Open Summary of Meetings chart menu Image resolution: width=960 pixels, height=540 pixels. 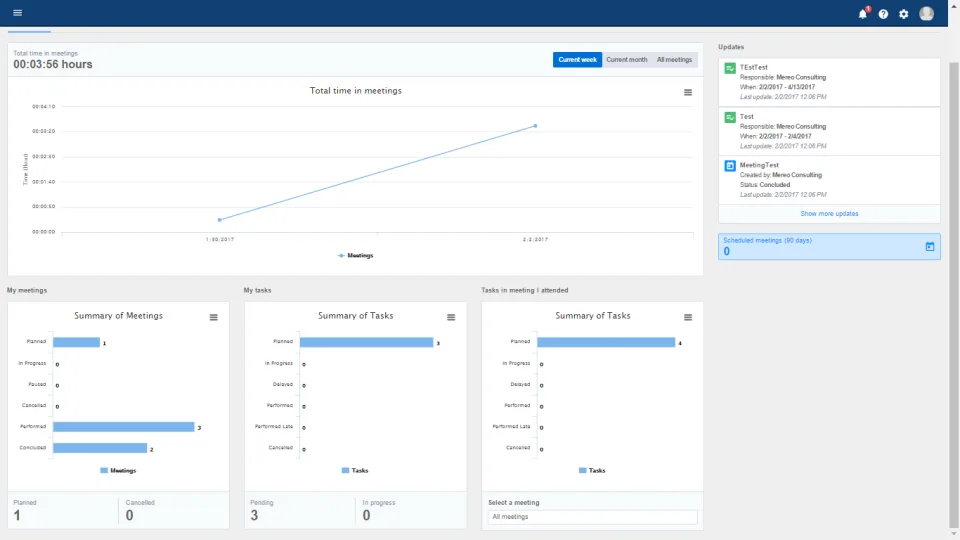click(214, 317)
